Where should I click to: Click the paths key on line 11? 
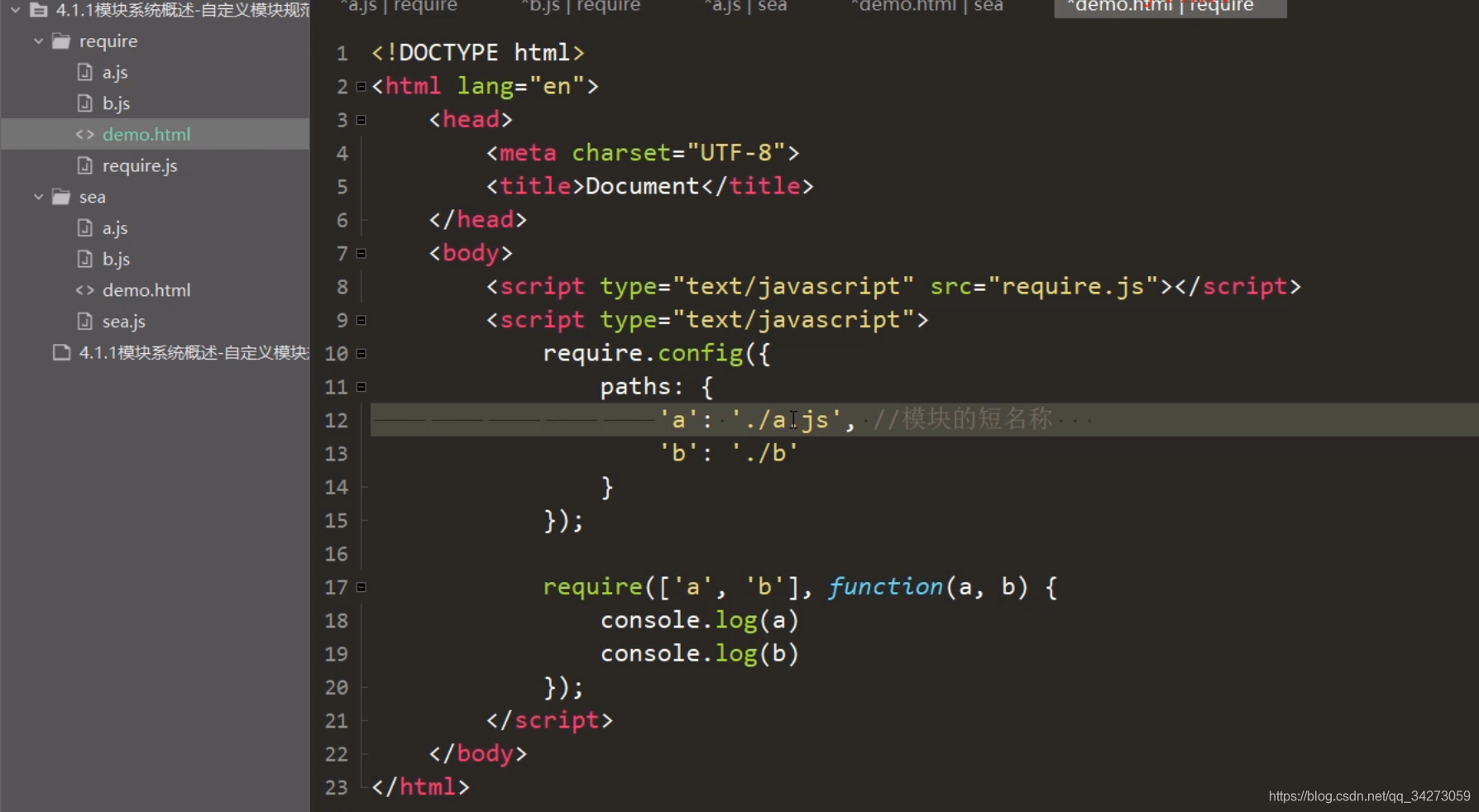[635, 387]
